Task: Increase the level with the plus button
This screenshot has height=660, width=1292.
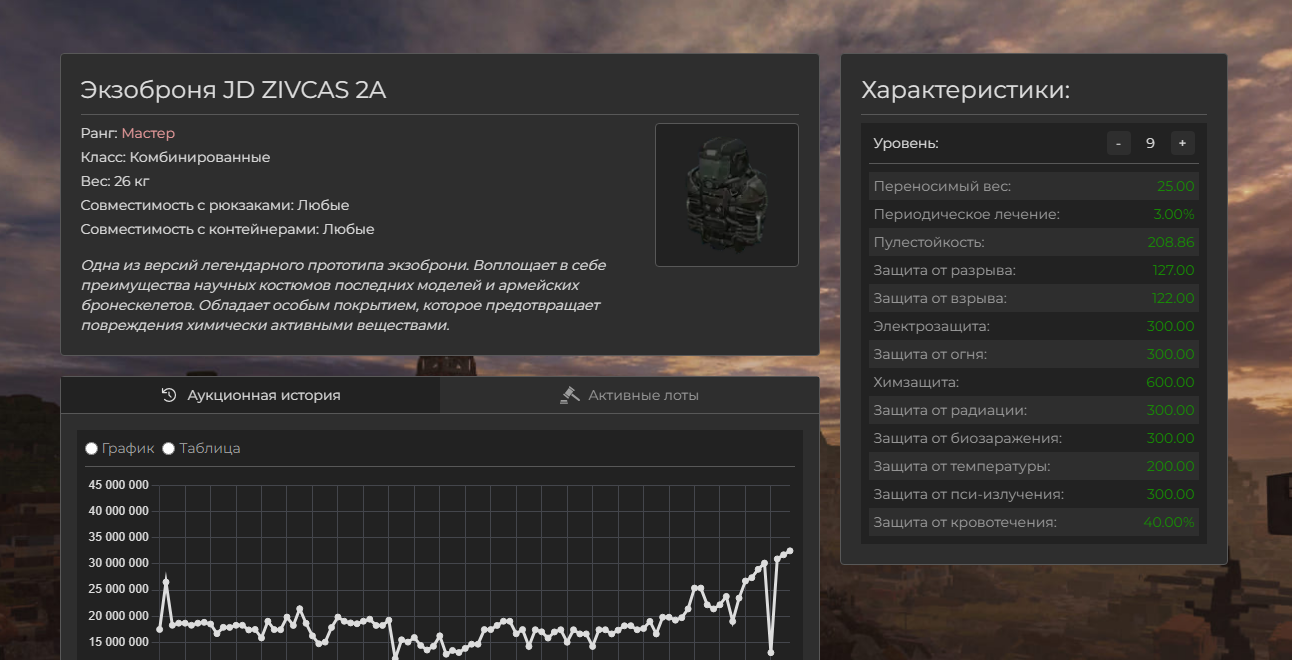Action: coord(1182,143)
